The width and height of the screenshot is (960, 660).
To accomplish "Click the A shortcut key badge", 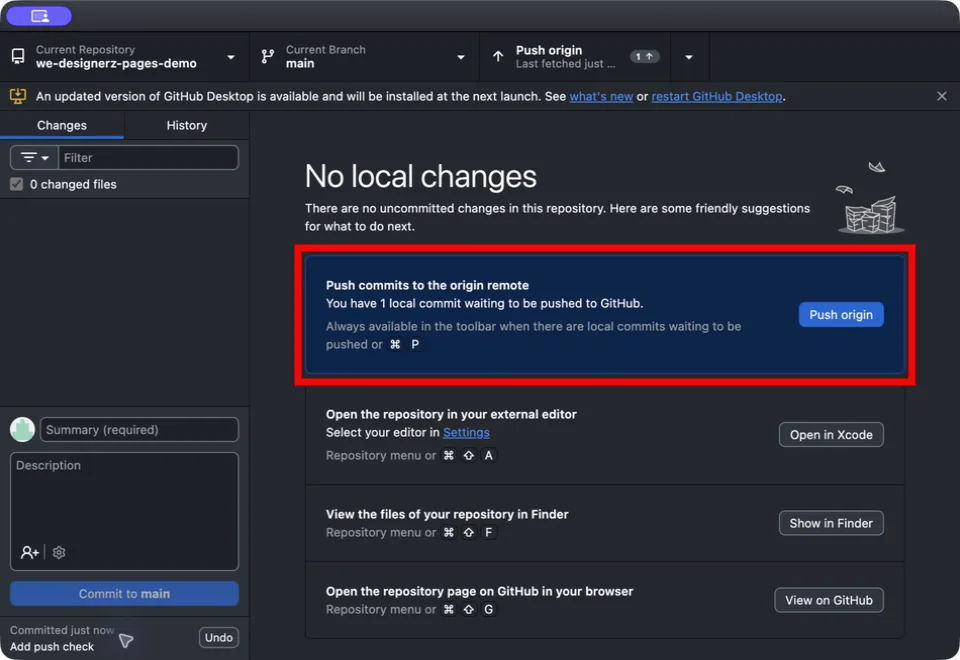I will point(489,455).
